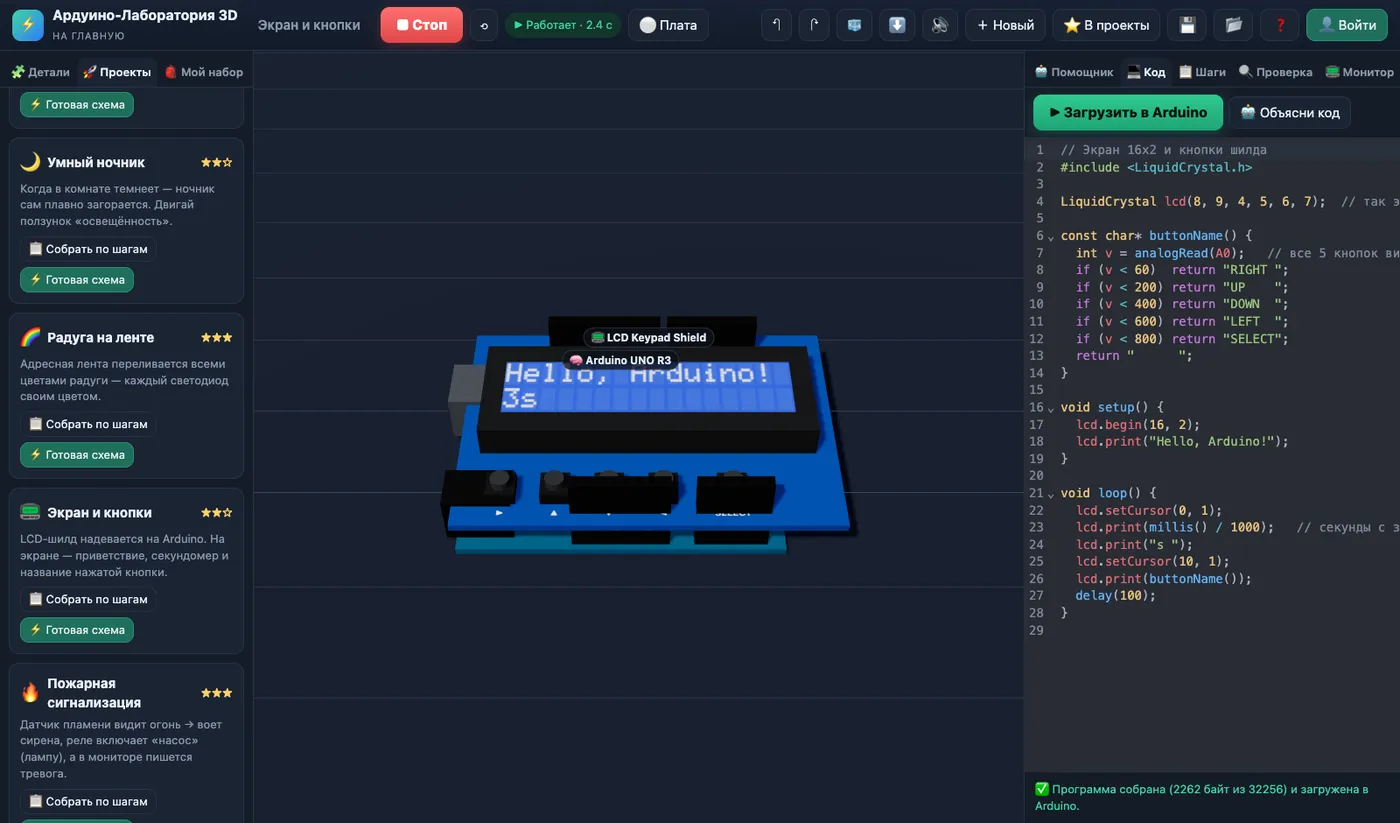The image size is (1400, 823).
Task: Click the LCD icon on Экран и кнопки card
Action: click(30, 512)
